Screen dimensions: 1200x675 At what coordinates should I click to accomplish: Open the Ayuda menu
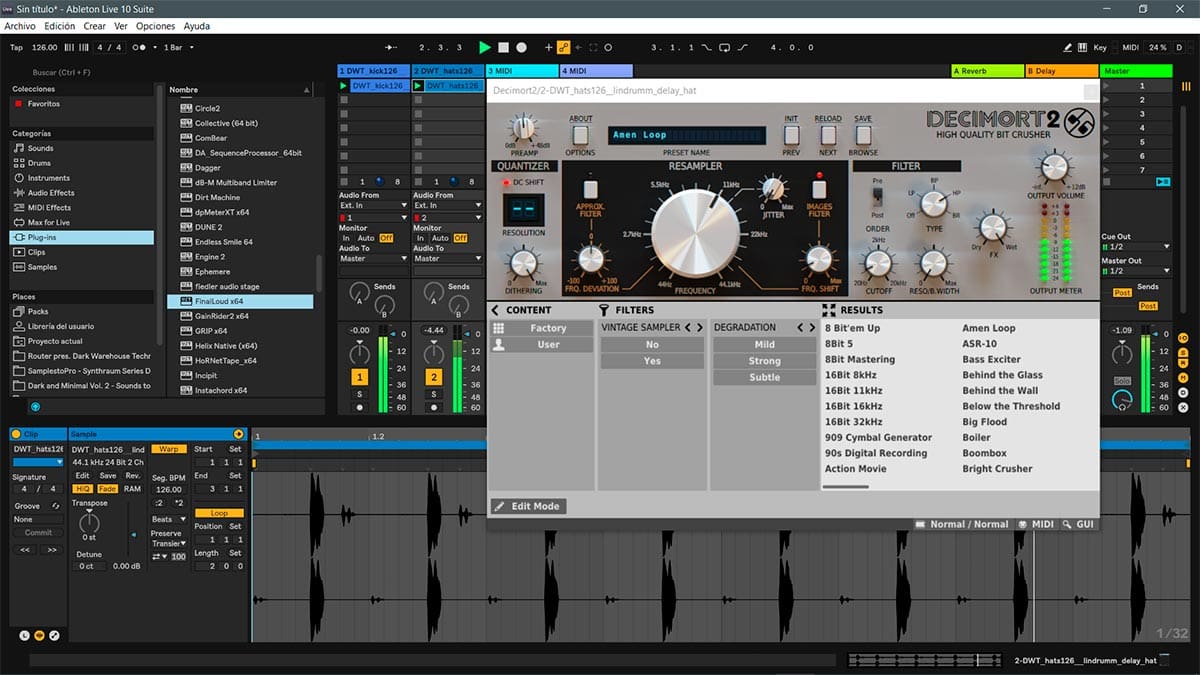[x=197, y=26]
